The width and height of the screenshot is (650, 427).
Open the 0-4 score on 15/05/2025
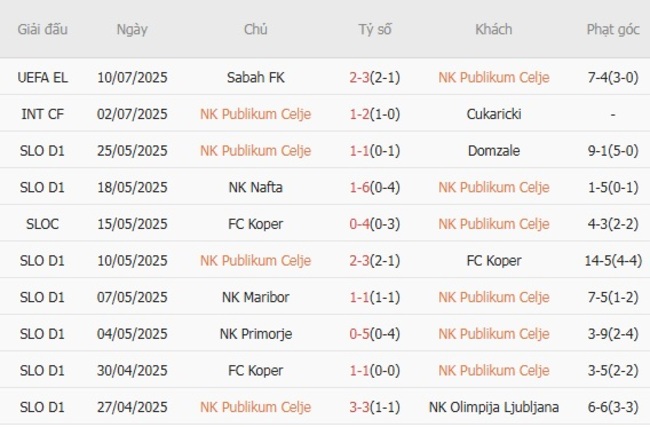pyautogui.click(x=360, y=224)
